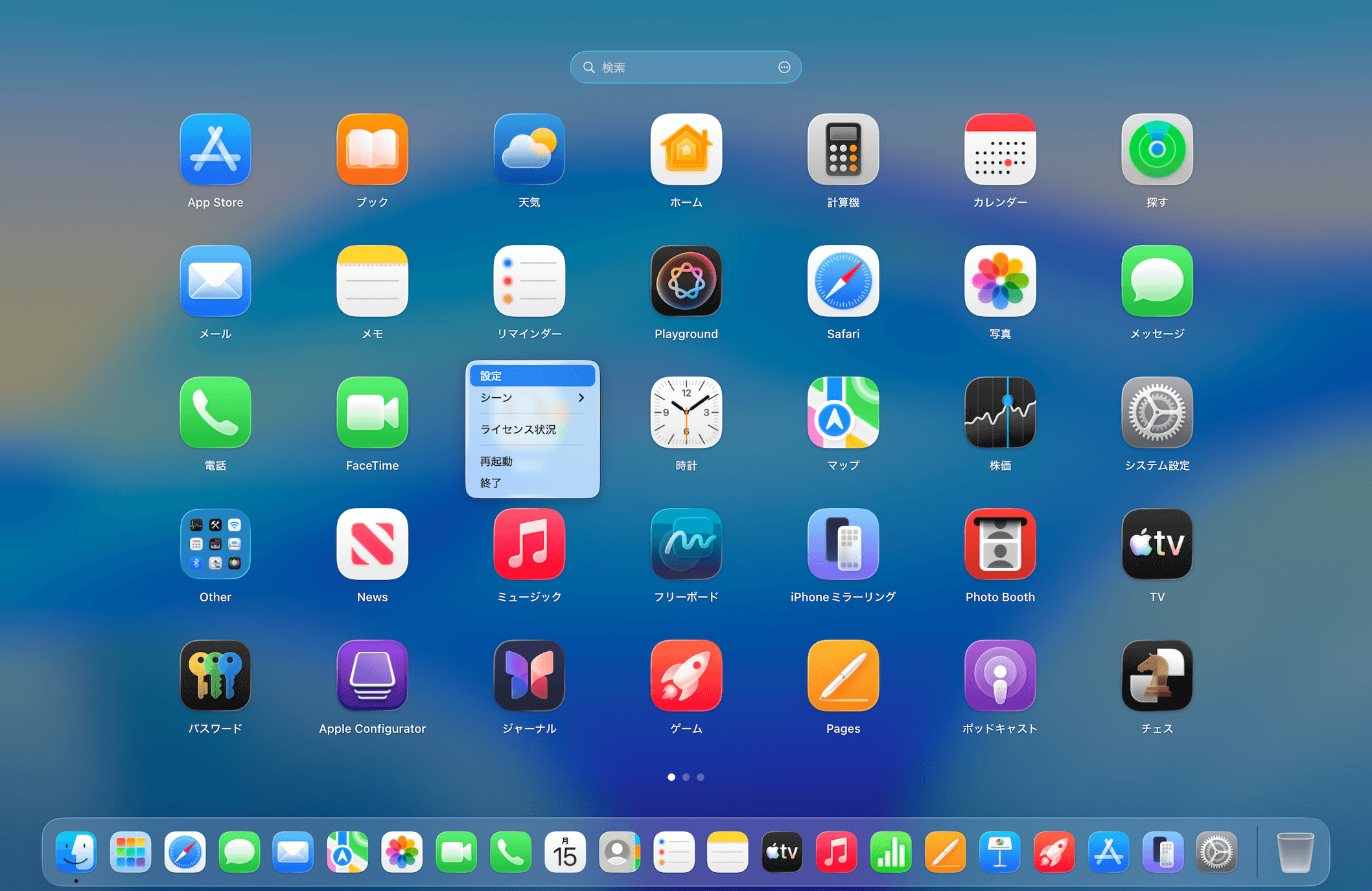This screenshot has width=1372, height=891.
Task: Open the メモ notes app in the grid
Action: point(372,281)
